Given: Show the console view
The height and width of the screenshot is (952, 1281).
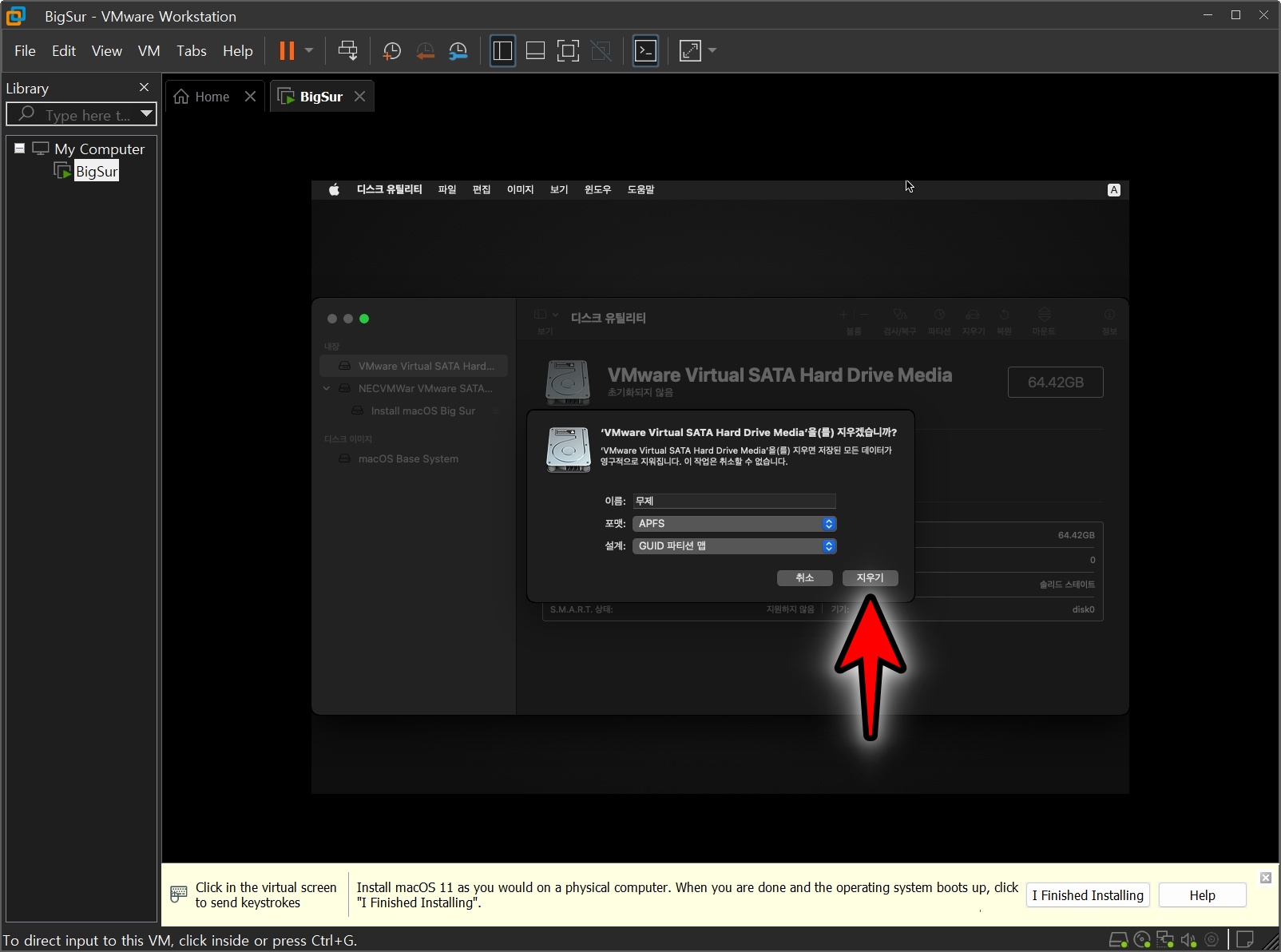Looking at the screenshot, I should (645, 51).
